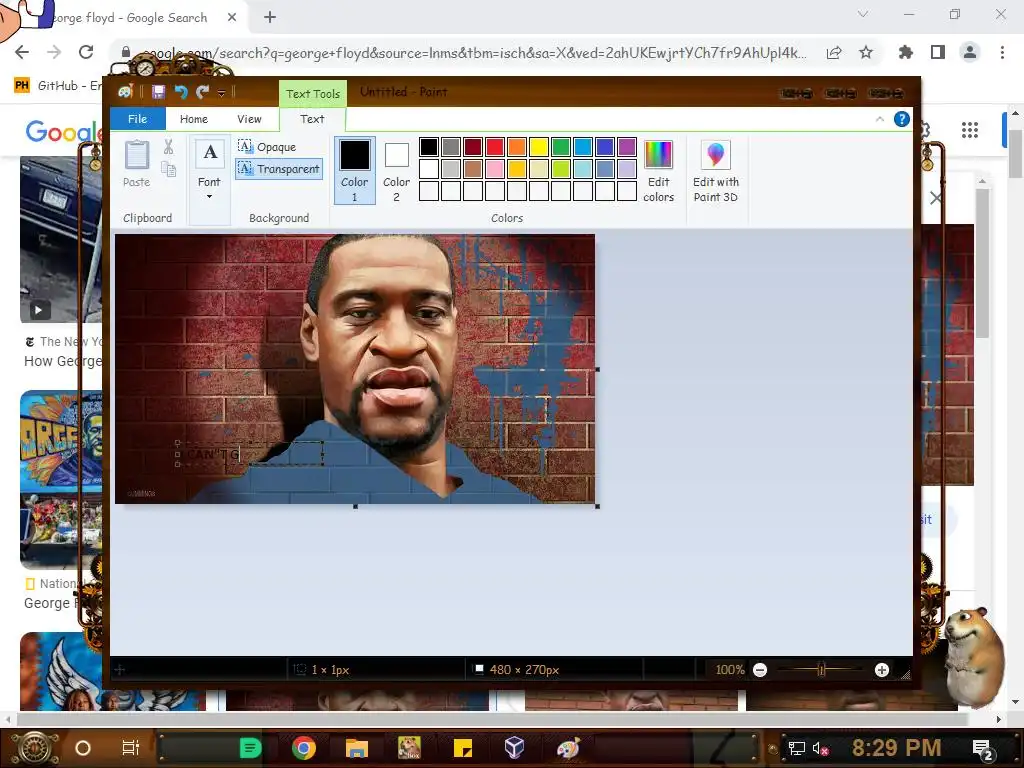
Task: Switch to the Home ribbon tab
Action: coord(194,119)
